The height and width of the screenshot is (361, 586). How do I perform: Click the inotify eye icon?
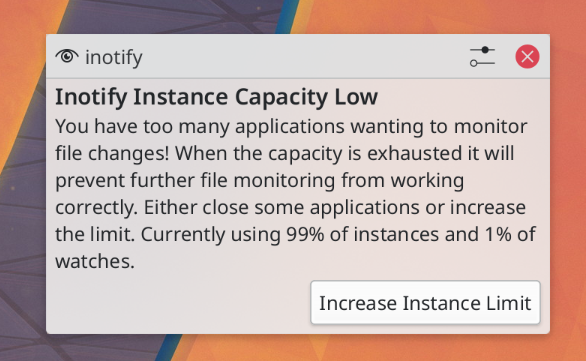(67, 56)
